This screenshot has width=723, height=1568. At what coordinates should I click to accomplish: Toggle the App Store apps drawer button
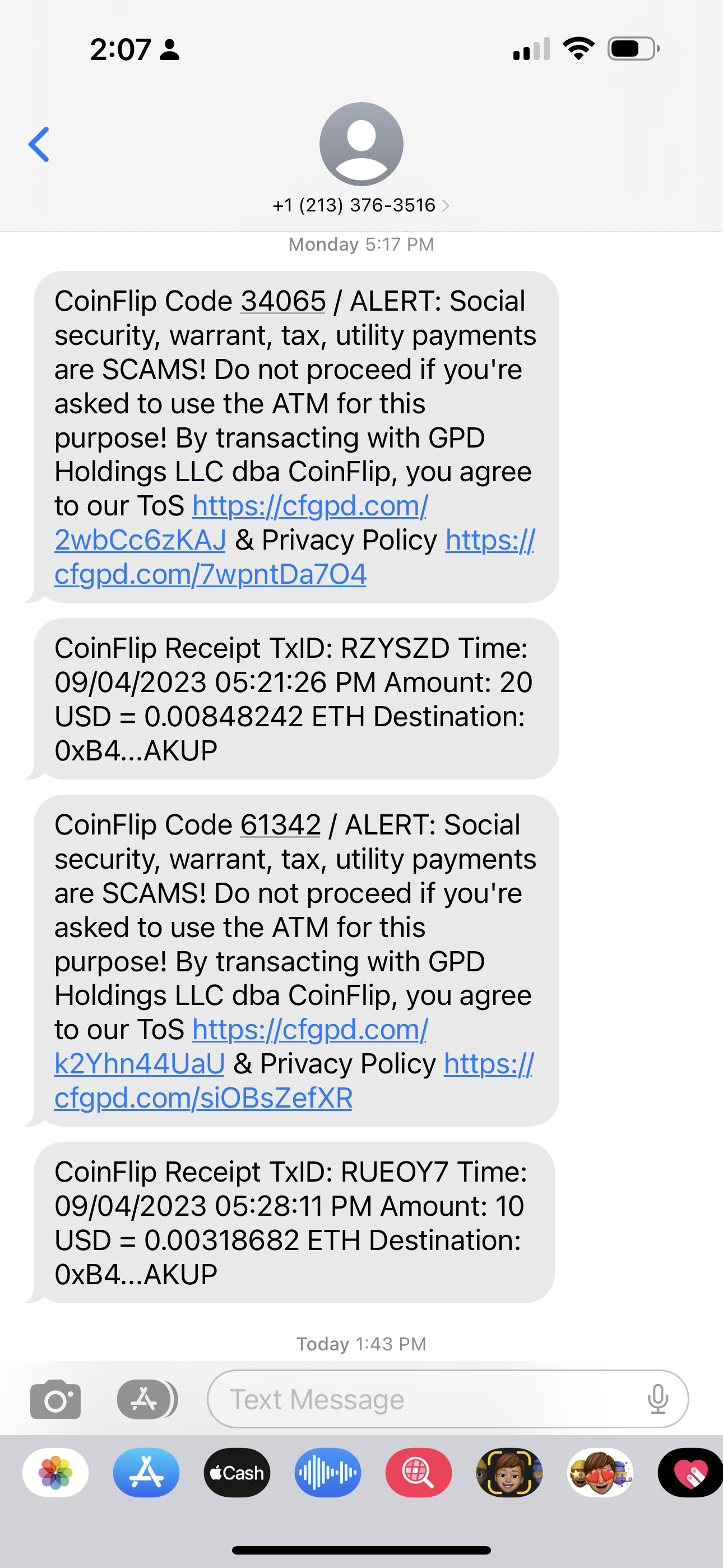tap(146, 1399)
